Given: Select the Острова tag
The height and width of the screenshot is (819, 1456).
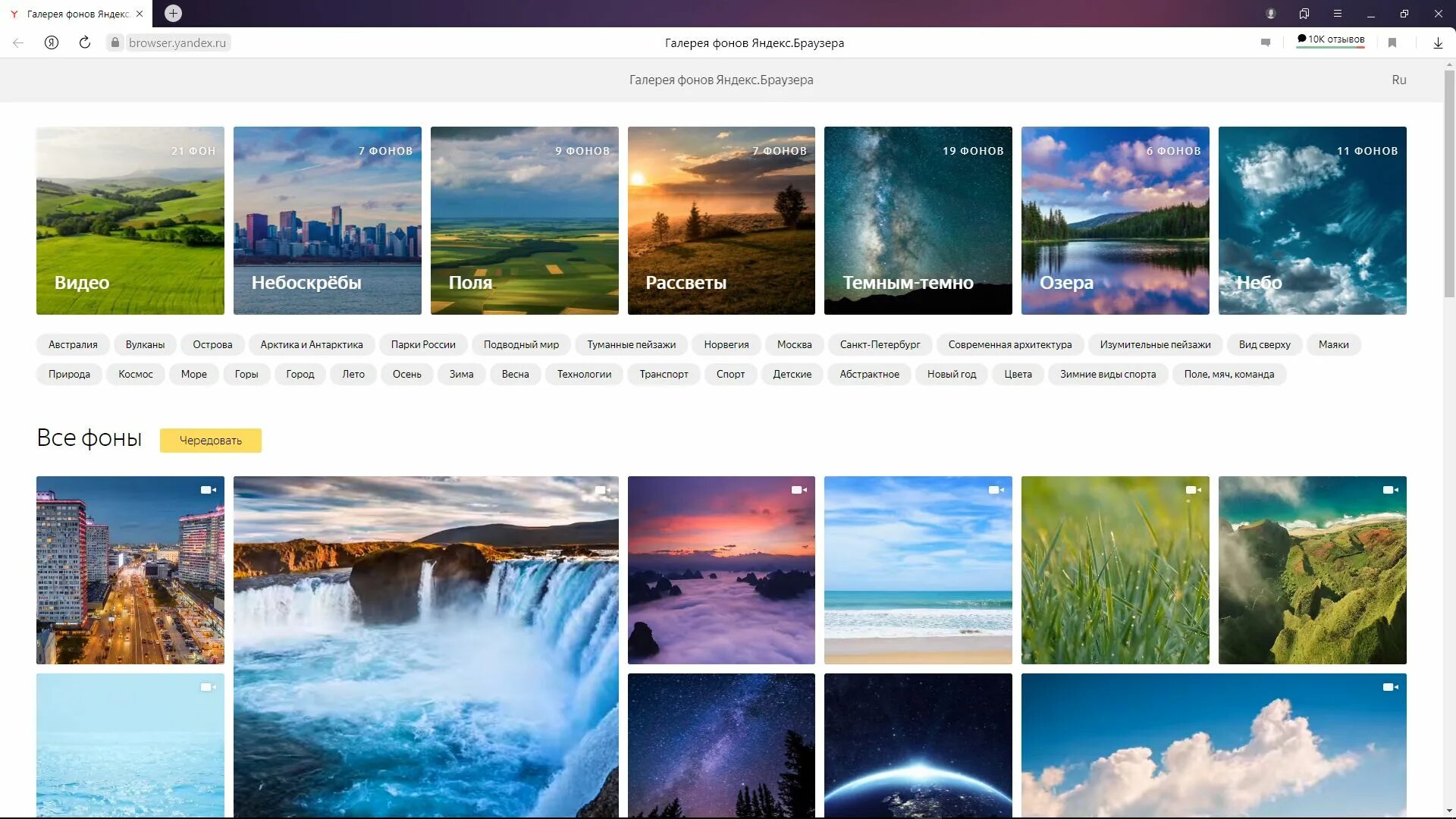Looking at the screenshot, I should click(212, 344).
